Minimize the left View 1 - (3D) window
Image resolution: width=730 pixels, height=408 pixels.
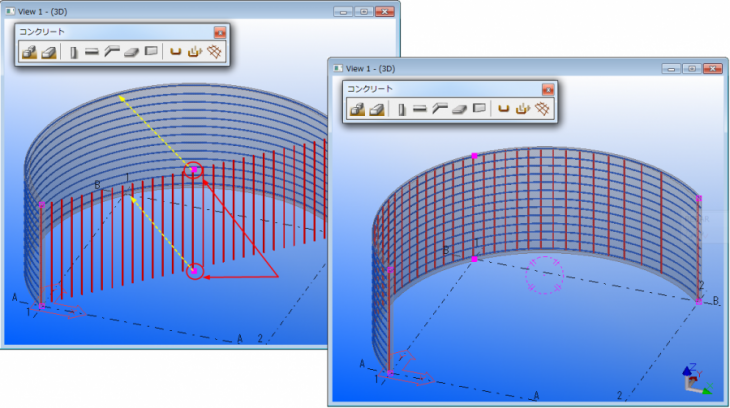coord(343,11)
